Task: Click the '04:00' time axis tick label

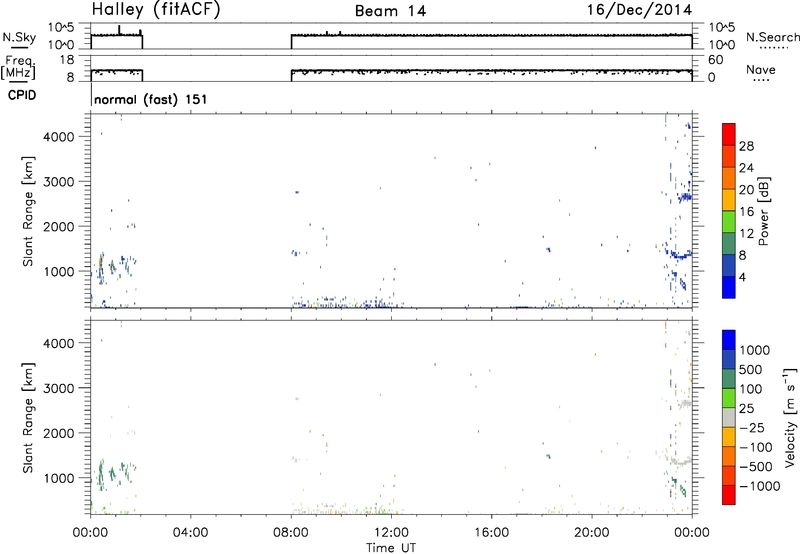Action: point(190,533)
